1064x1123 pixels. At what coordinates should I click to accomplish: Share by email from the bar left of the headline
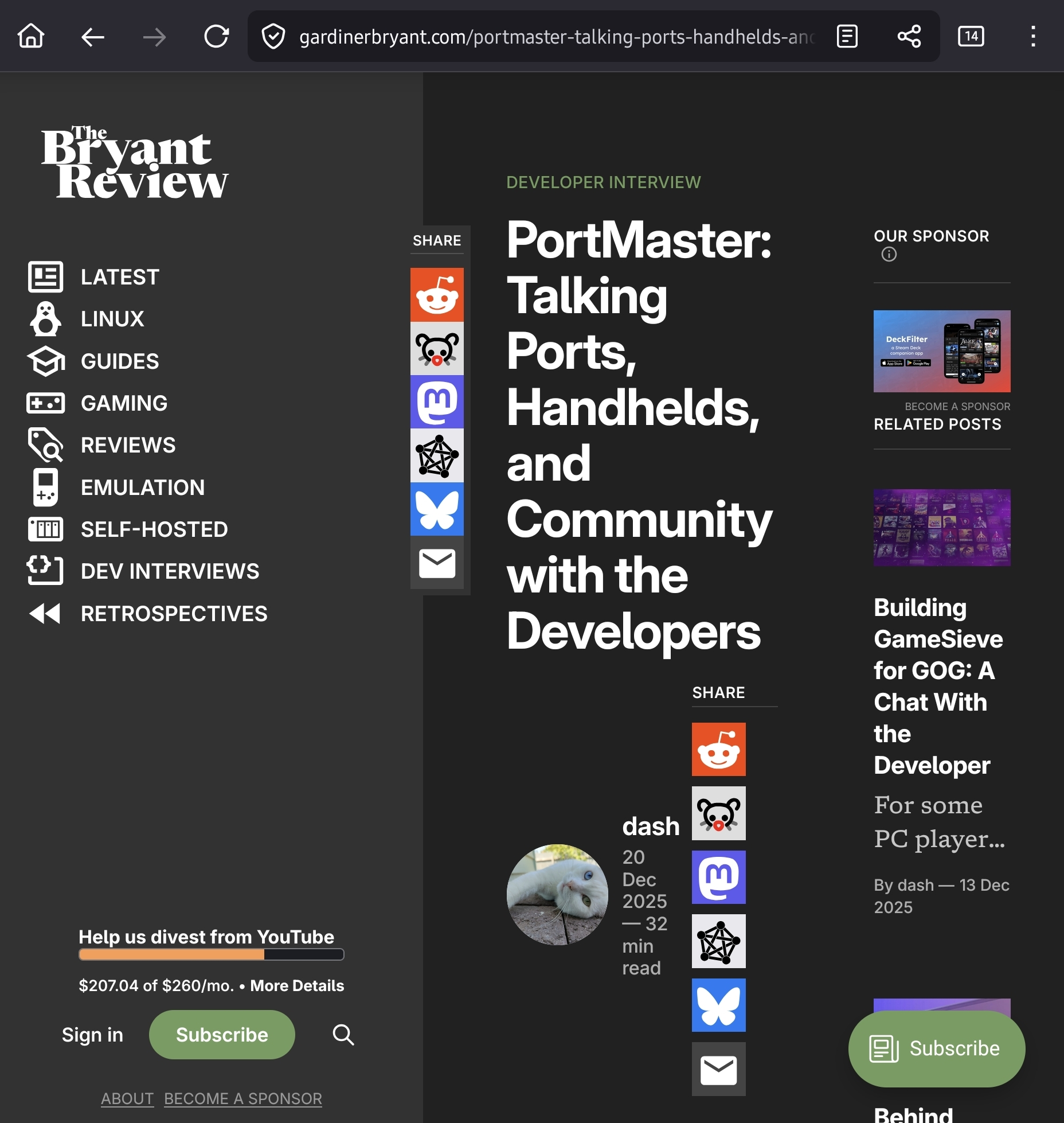437,563
